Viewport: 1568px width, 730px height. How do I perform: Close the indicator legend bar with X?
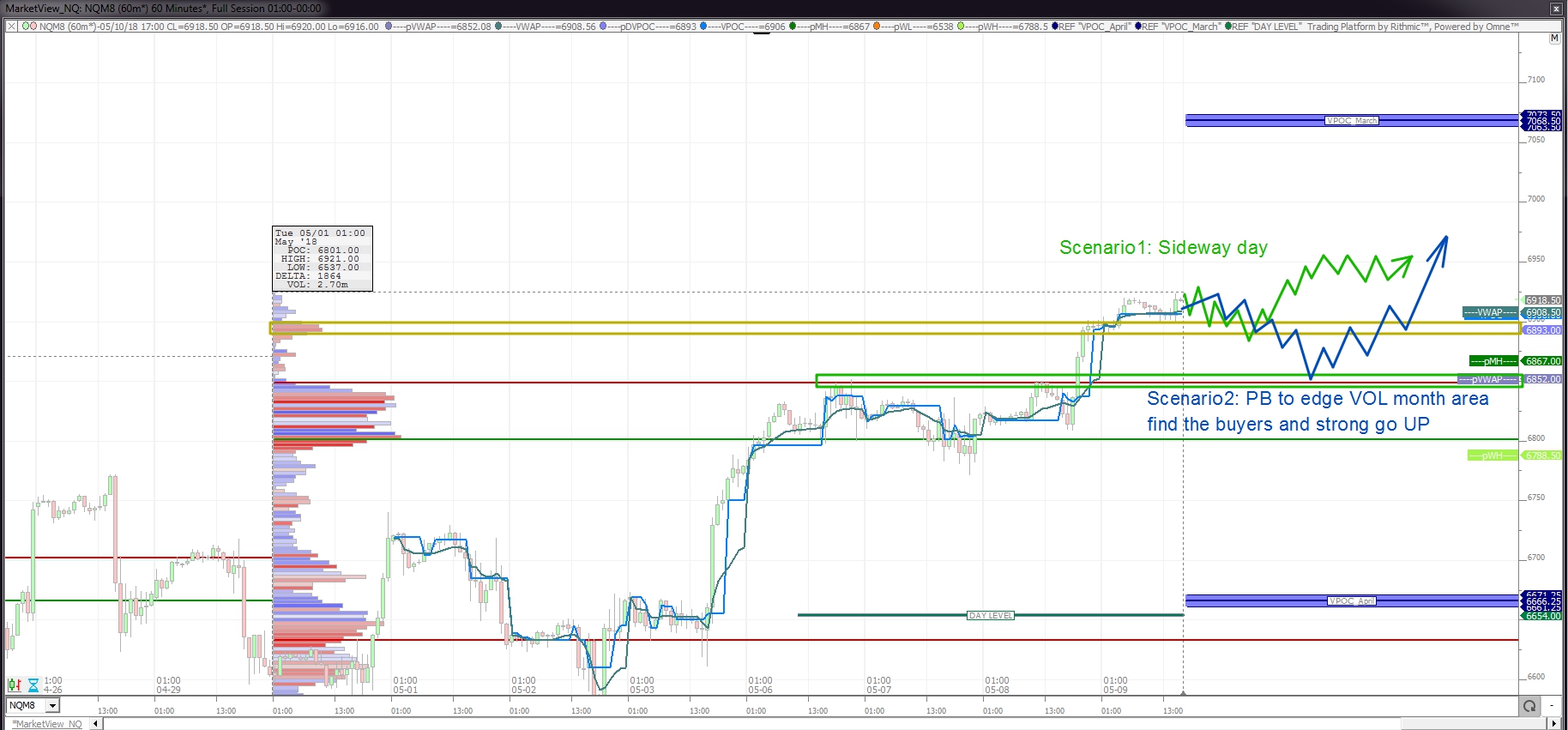[x=11, y=27]
